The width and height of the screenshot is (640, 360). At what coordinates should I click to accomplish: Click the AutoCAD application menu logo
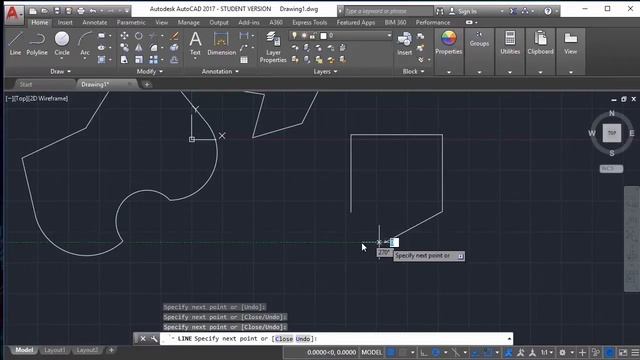click(x=13, y=14)
